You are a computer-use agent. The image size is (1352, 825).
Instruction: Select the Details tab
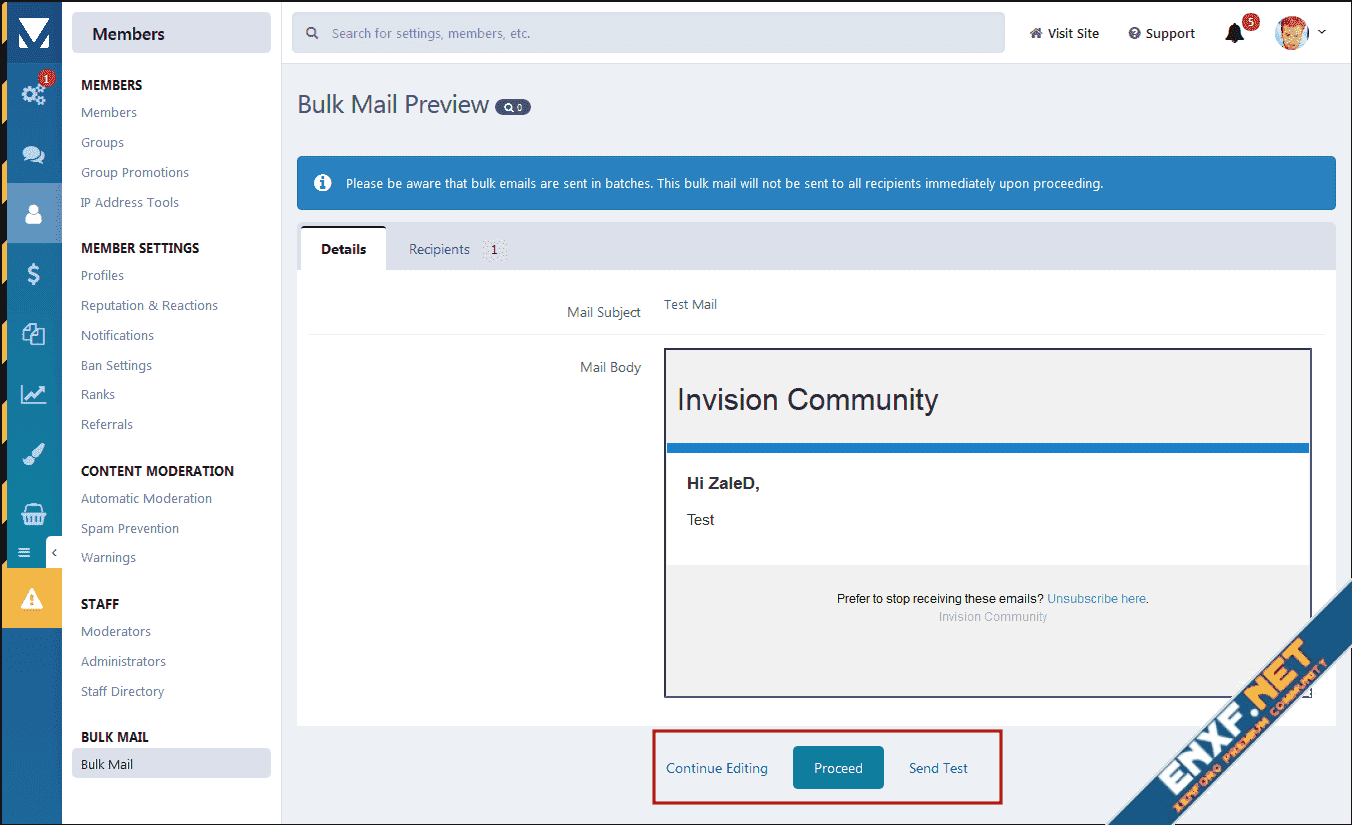(x=343, y=249)
